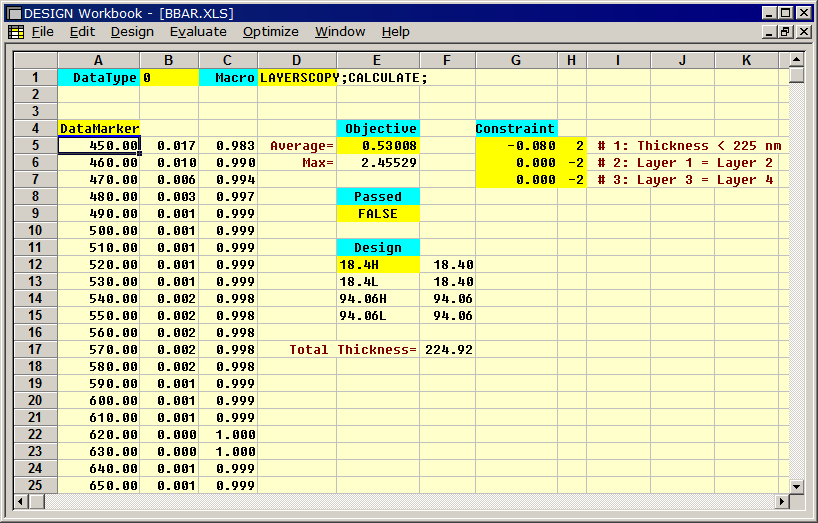Click the Average= label
Image resolution: width=818 pixels, height=523 pixels.
301,145
